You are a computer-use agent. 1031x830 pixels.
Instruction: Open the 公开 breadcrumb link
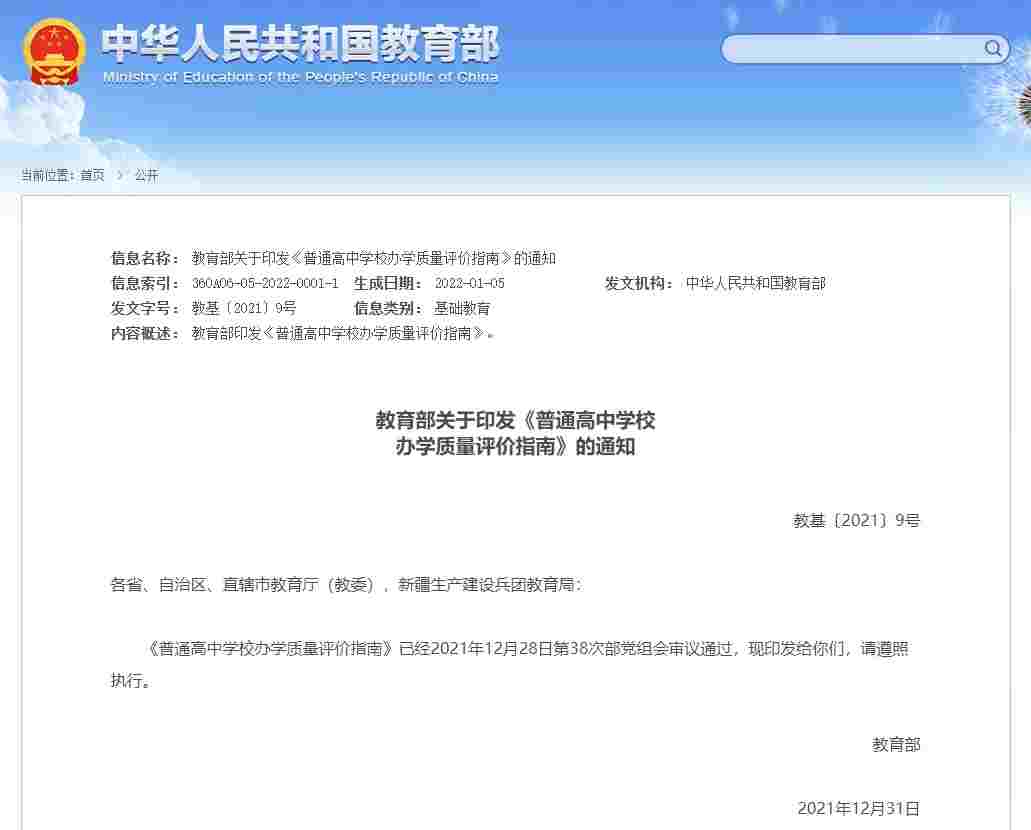(147, 176)
